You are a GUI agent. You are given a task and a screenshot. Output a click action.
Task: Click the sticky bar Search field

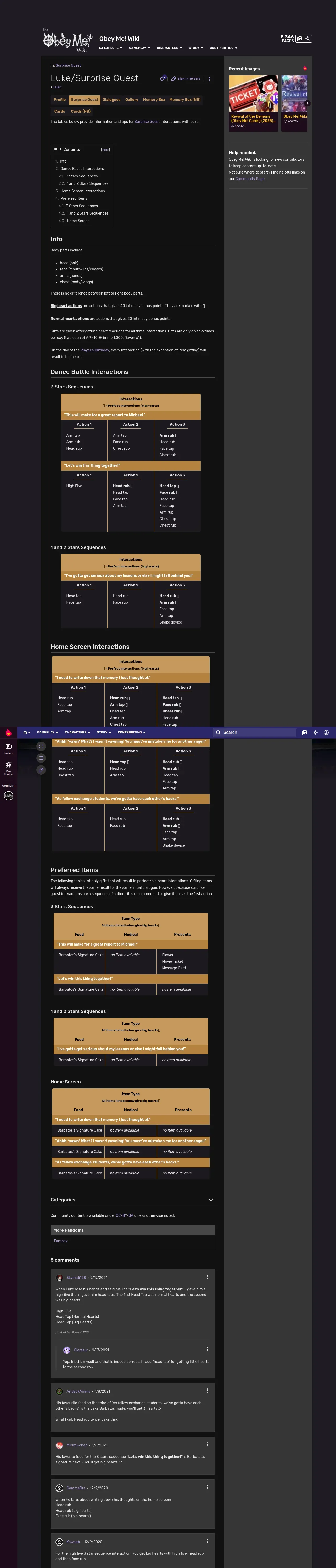pos(254,732)
